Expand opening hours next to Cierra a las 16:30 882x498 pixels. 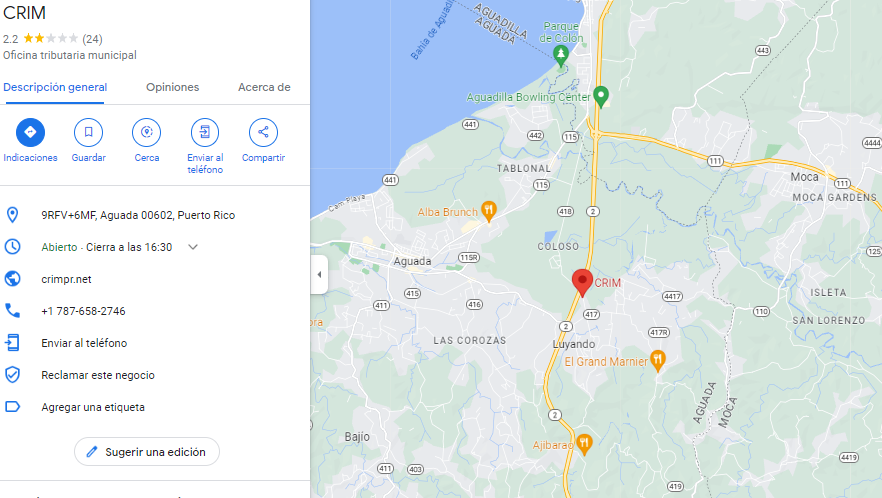193,247
